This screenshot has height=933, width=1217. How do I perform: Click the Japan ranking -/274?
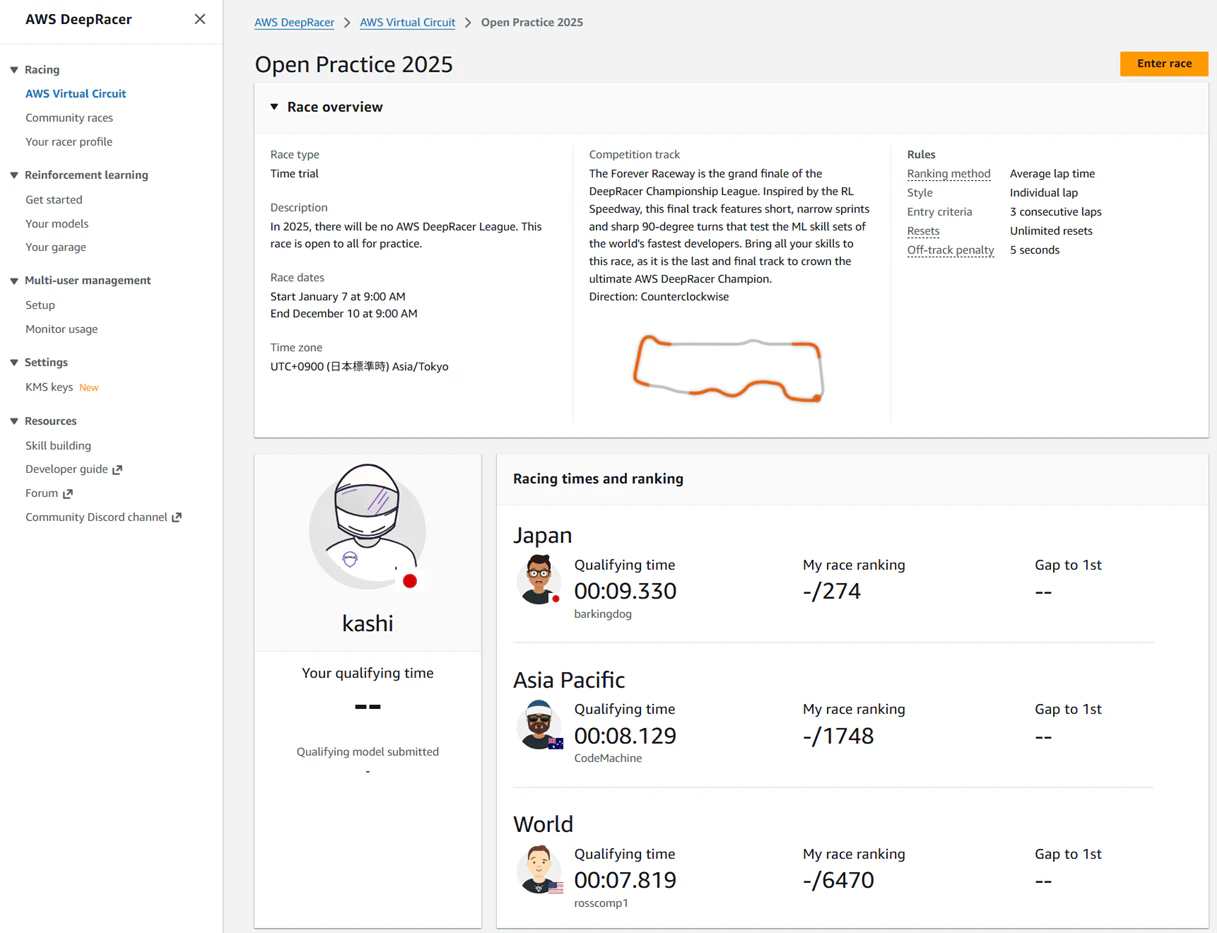click(x=832, y=591)
